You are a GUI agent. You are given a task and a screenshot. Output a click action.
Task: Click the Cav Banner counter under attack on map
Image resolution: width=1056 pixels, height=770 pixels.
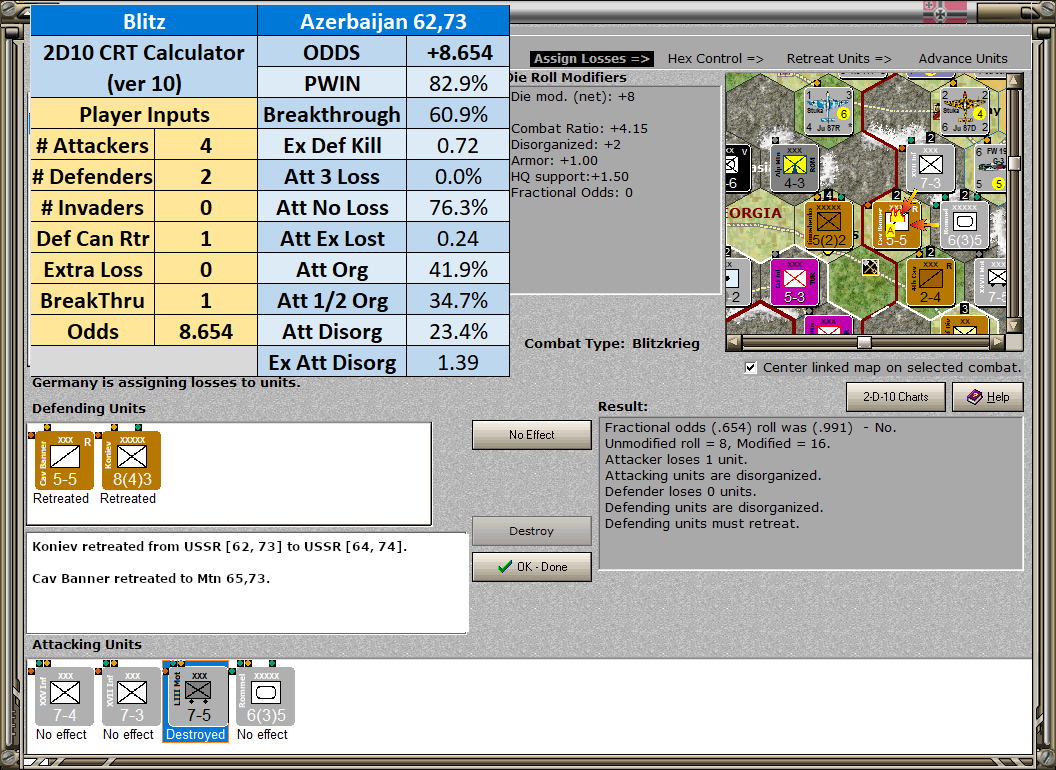(x=896, y=225)
